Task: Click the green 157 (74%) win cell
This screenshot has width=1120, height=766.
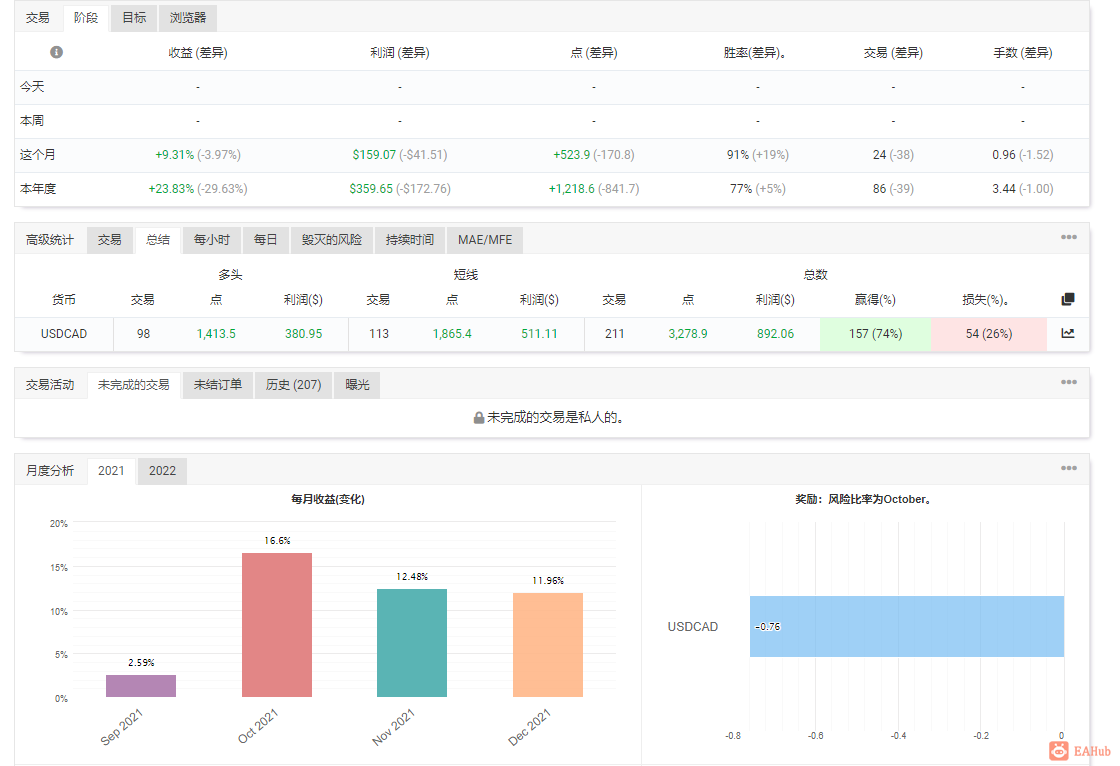Action: pyautogui.click(x=876, y=334)
